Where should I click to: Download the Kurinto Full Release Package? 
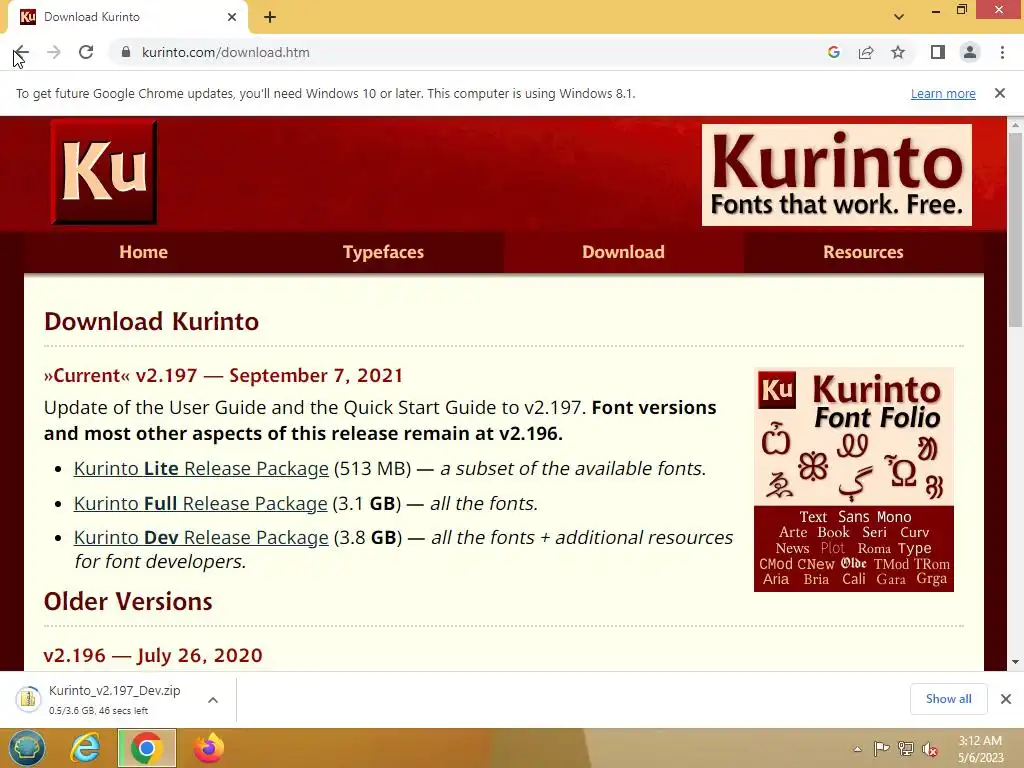[x=200, y=504]
